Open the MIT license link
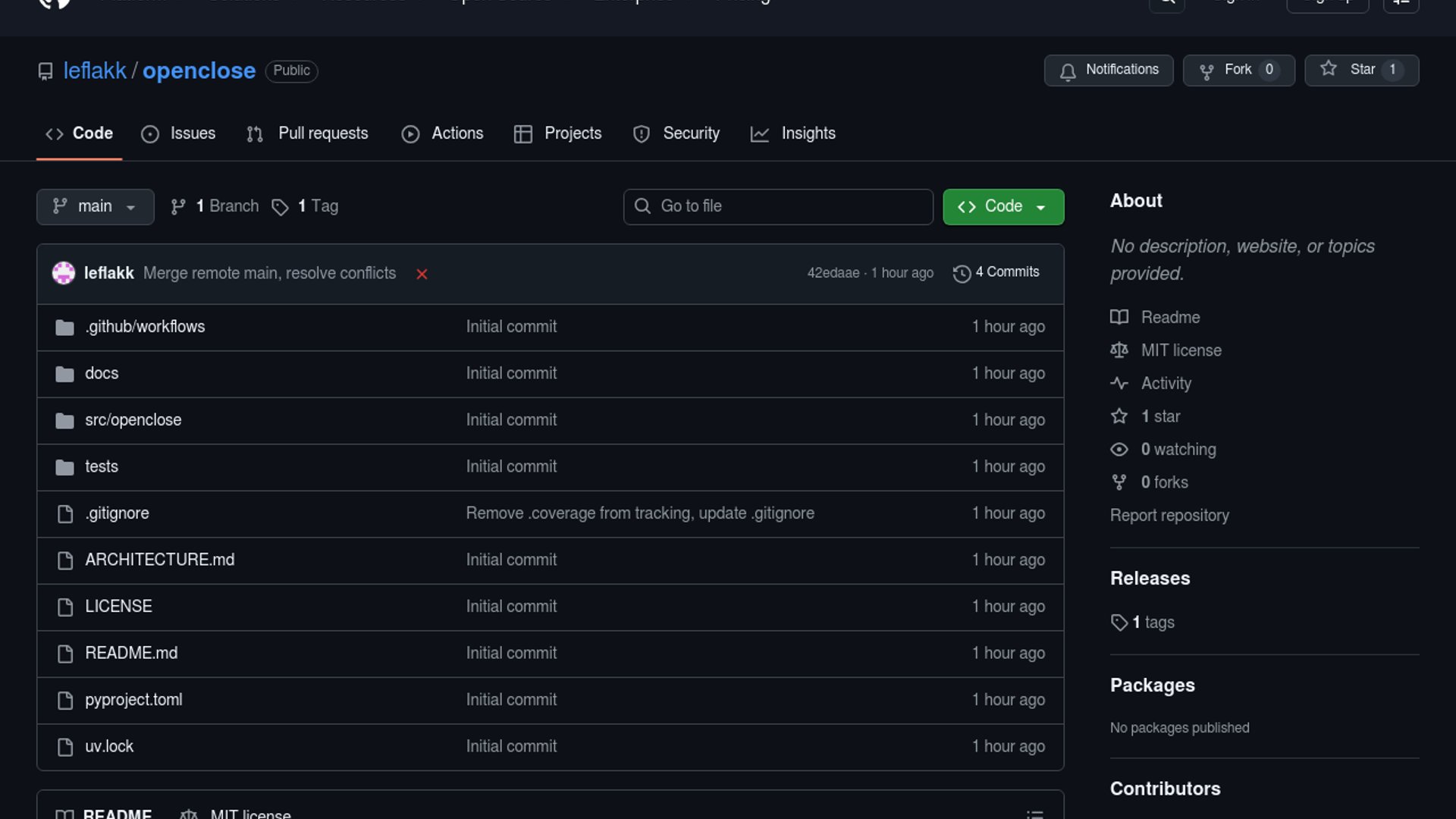 [x=1181, y=350]
